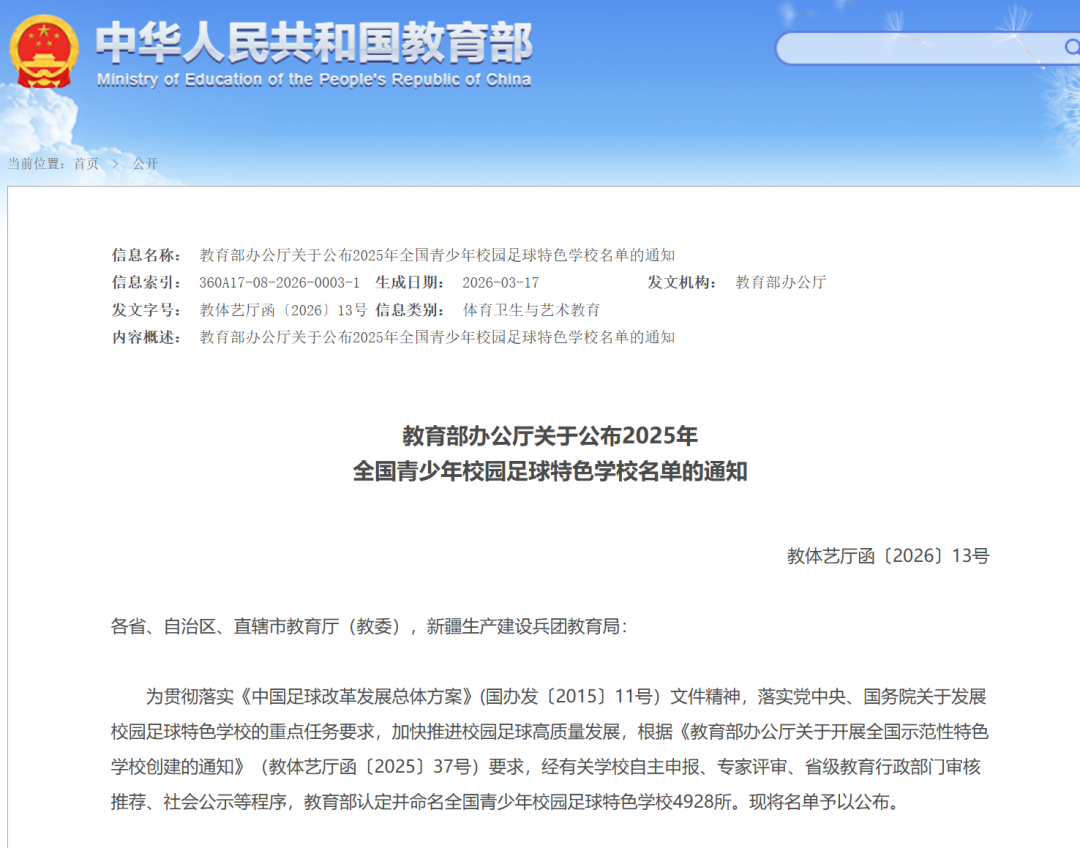Click the 信息名称 notice title value
The width and height of the screenshot is (1080, 848).
pos(437,255)
